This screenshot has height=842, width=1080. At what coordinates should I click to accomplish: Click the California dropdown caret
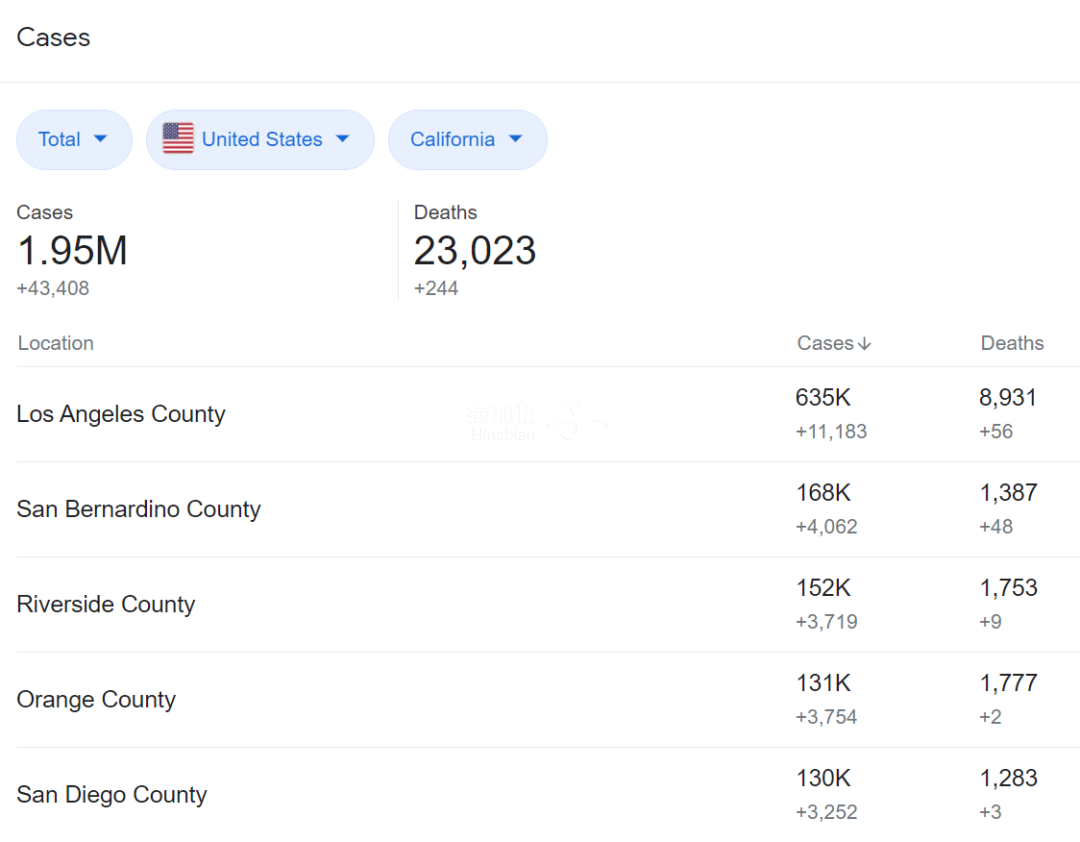(516, 139)
